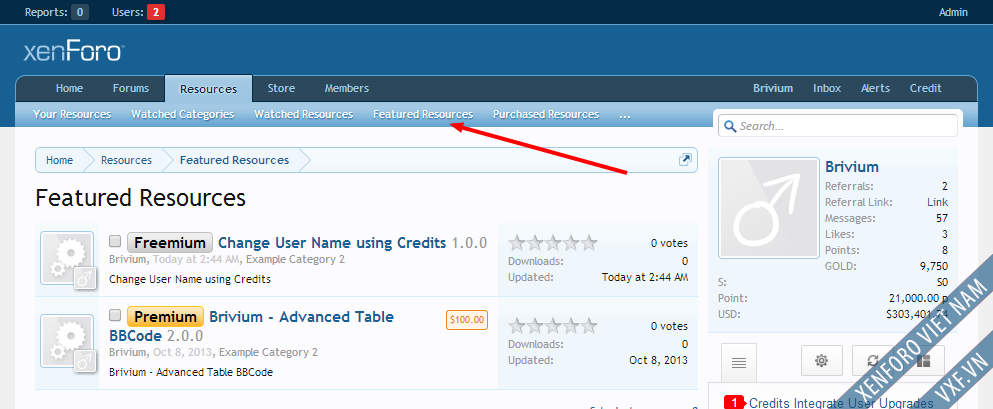Open the Home navigation tab

(69, 89)
